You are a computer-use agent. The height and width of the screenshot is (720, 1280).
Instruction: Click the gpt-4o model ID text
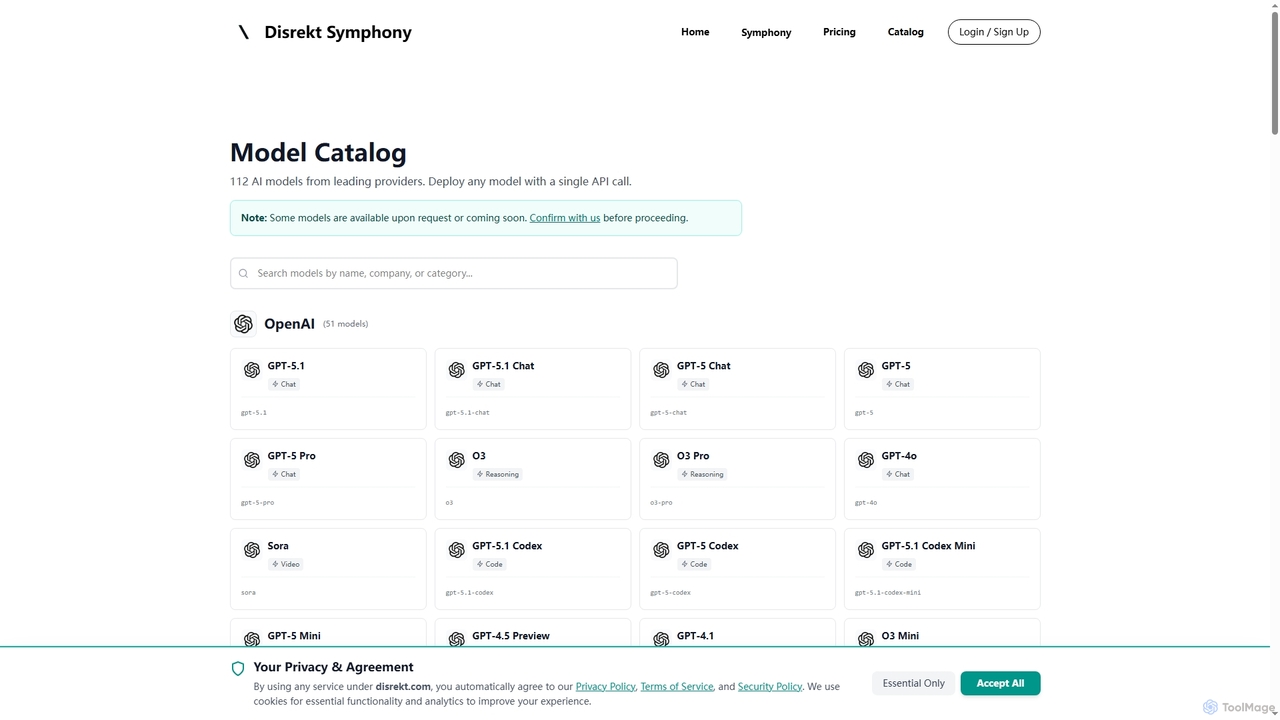(x=866, y=502)
